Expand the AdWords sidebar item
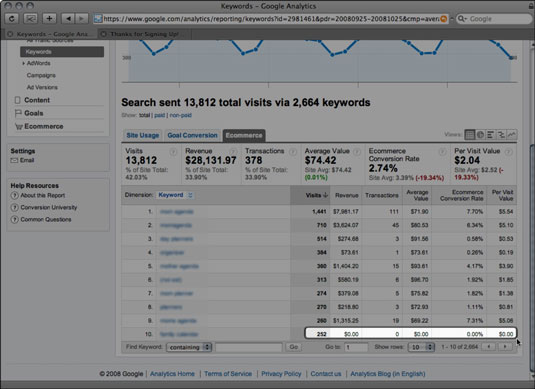The width and height of the screenshot is (535, 389). pyautogui.click(x=37, y=63)
